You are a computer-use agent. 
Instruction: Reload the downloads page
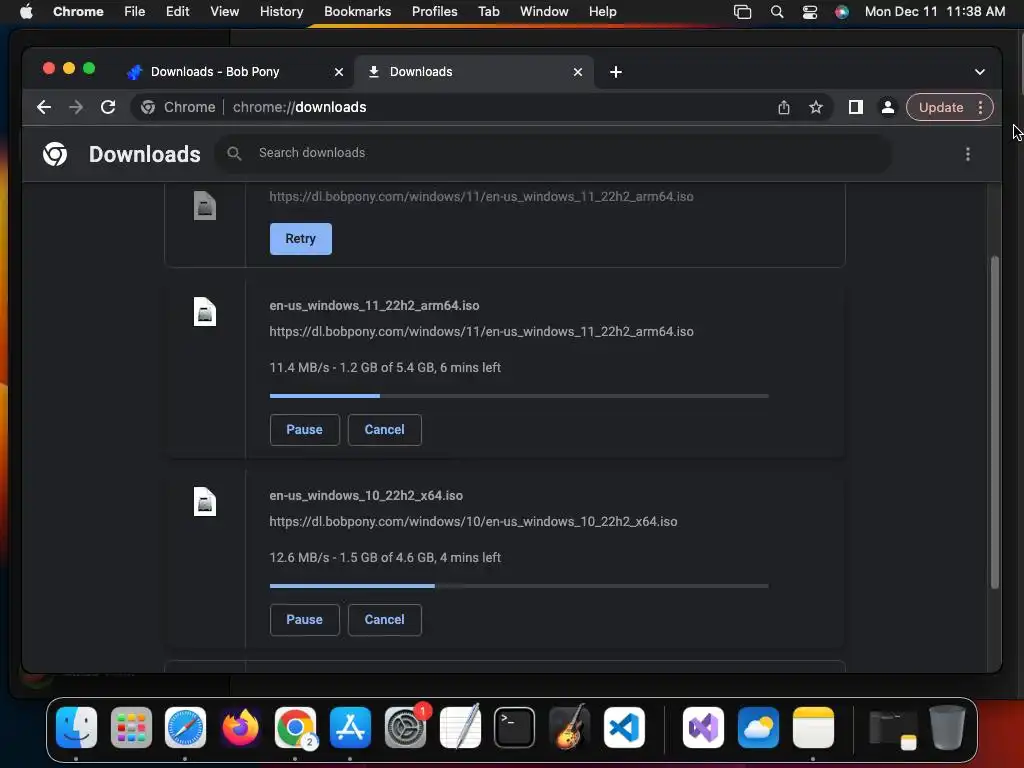(108, 107)
